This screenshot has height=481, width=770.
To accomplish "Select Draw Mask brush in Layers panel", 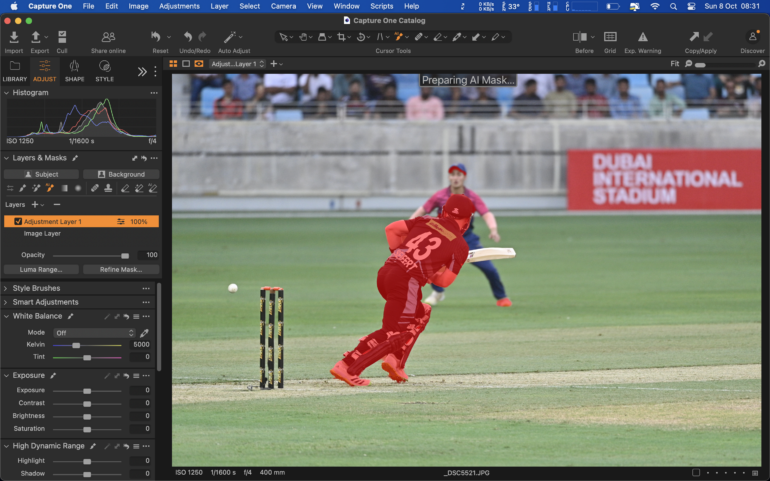I will (23, 188).
